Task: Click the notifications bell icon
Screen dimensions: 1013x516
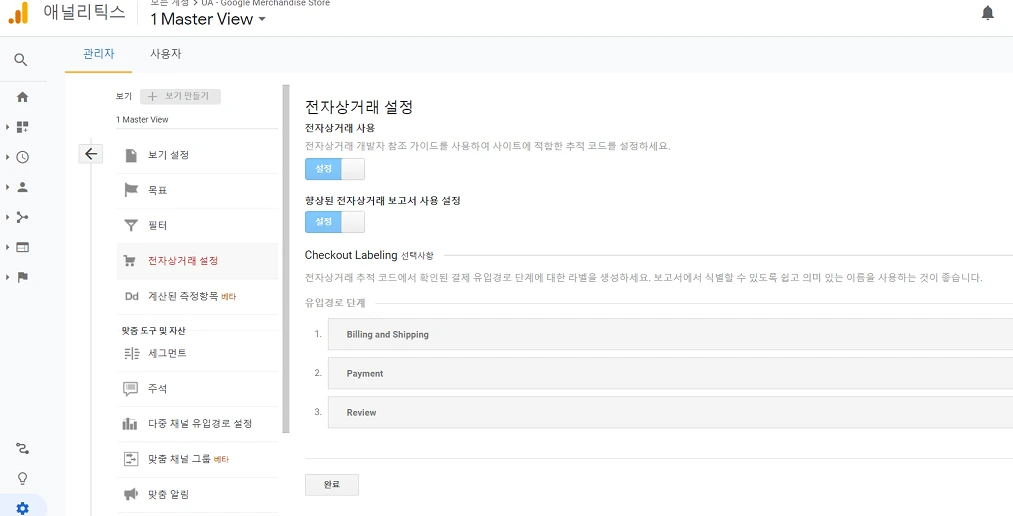Action: tap(988, 13)
